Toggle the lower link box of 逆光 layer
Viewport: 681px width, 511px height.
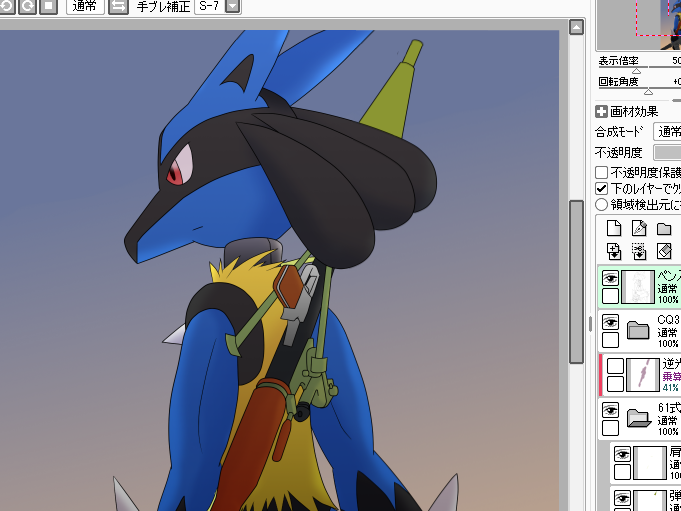click(615, 384)
